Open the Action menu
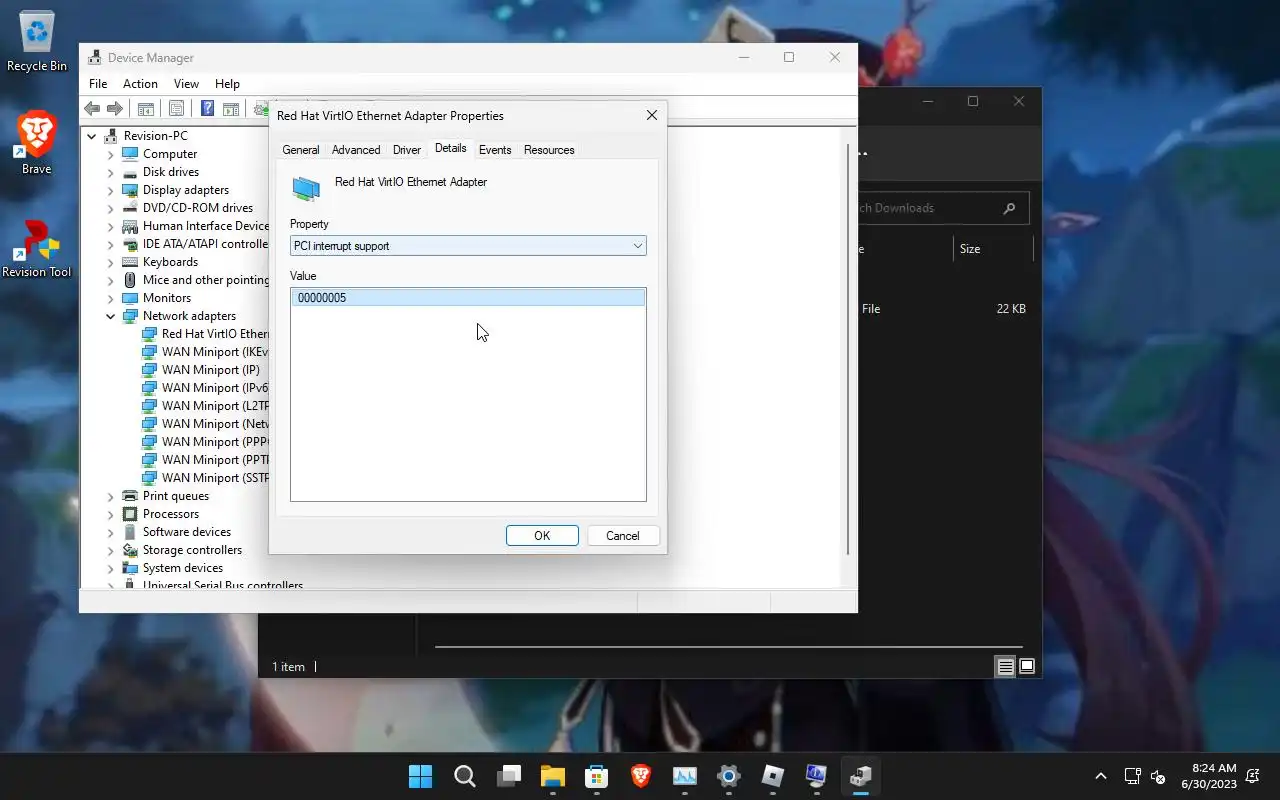 click(x=140, y=84)
